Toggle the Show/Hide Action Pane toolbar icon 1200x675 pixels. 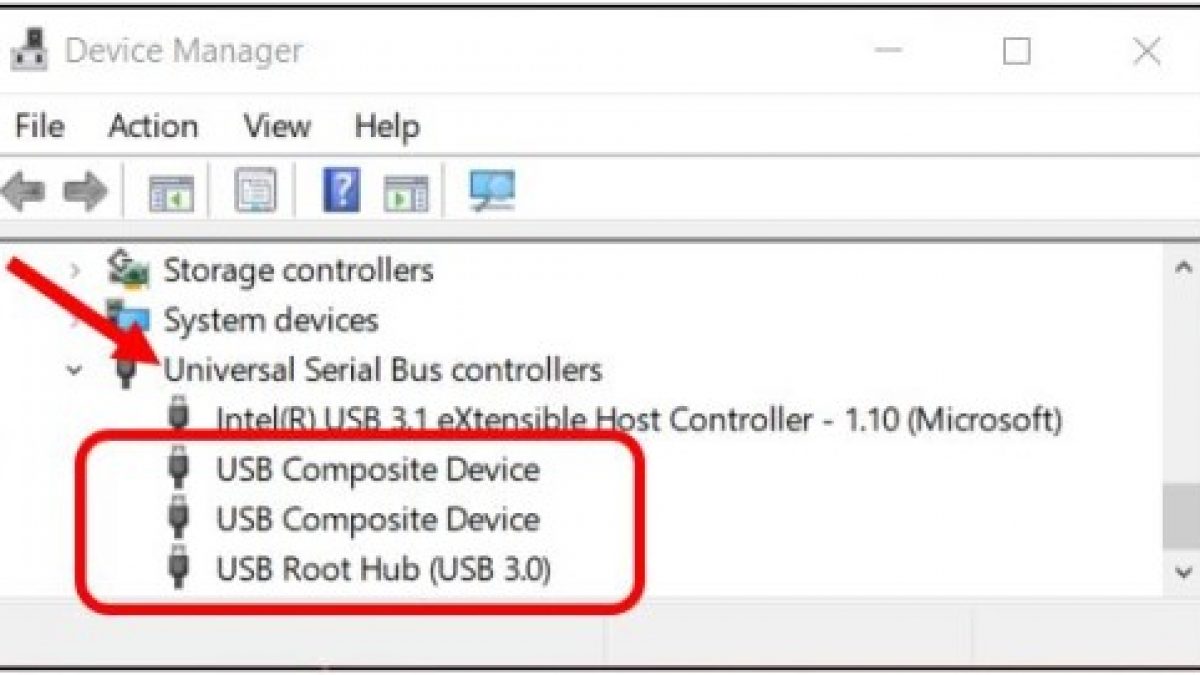pyautogui.click(x=407, y=190)
